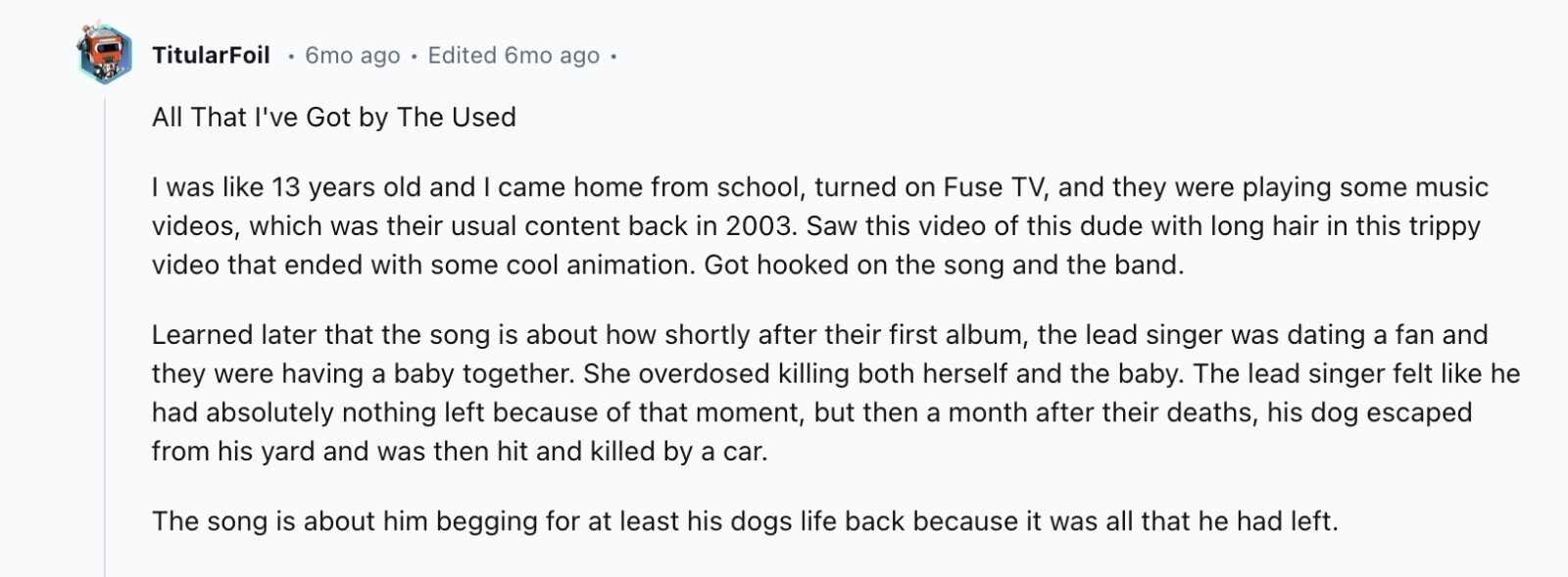Click the final paragraph starting 'The song is about'

745,521
